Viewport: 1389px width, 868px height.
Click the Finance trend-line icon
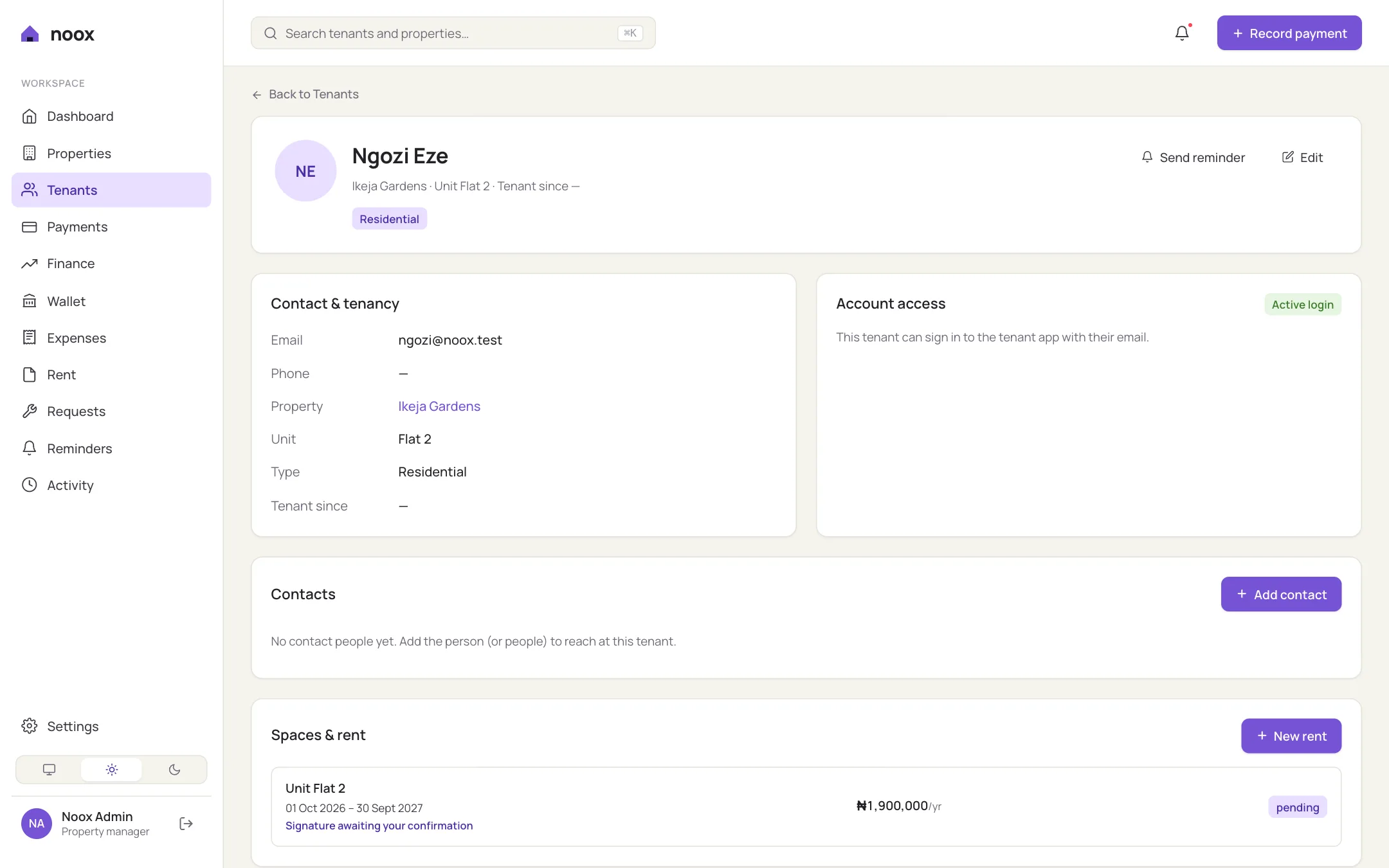[30, 264]
